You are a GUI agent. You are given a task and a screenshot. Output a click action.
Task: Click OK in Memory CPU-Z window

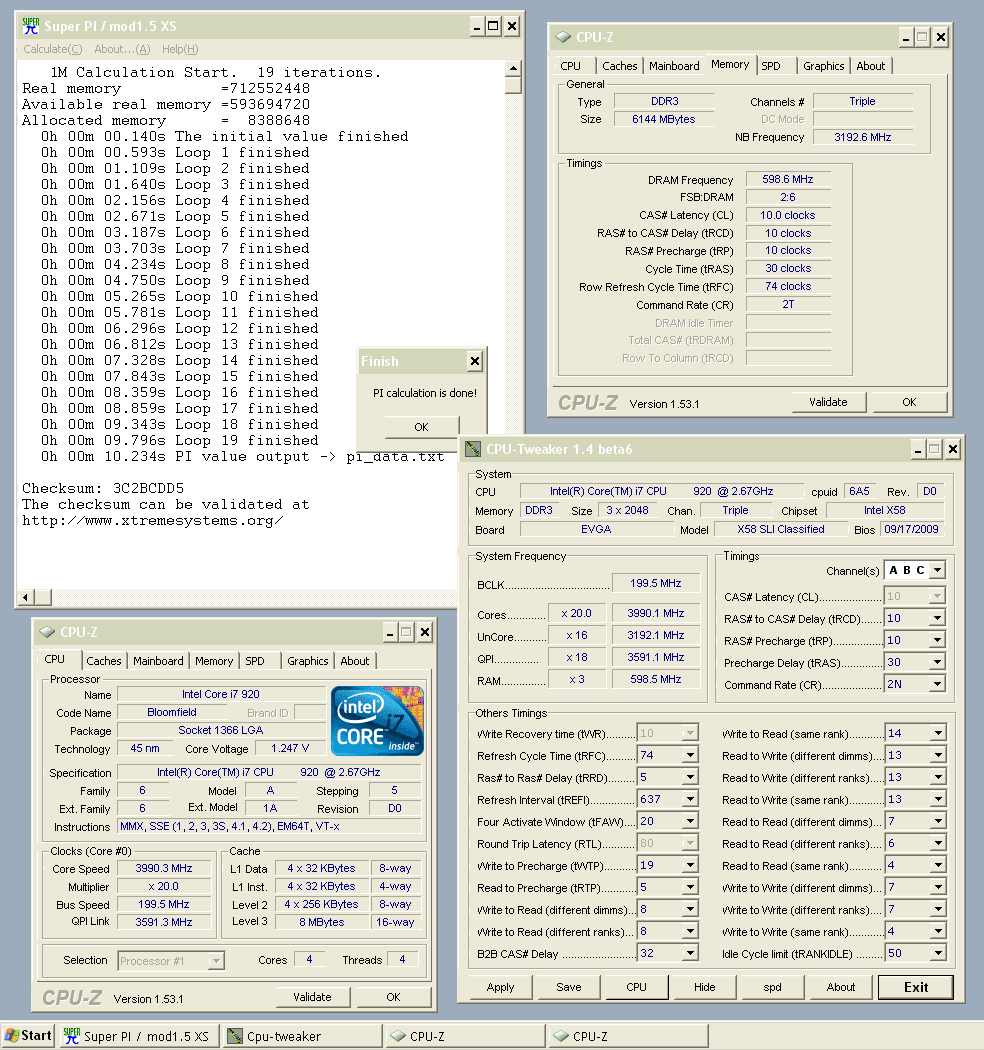(x=909, y=402)
